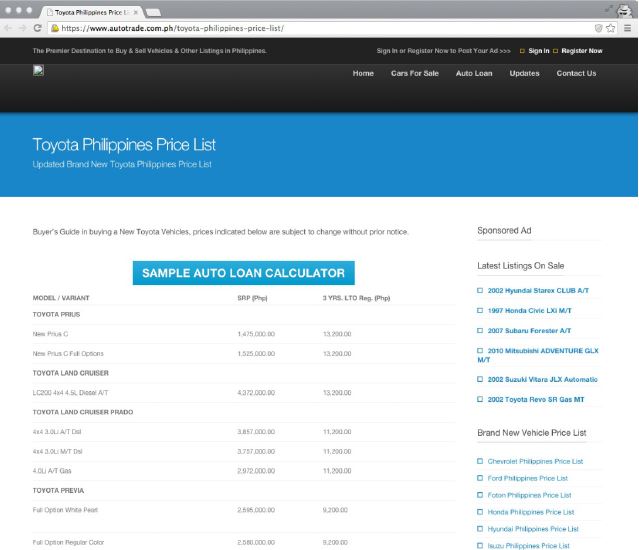Screen dimensions: 639x550
Task: Open Isuzu Philippines Price List link
Action: (x=528, y=546)
